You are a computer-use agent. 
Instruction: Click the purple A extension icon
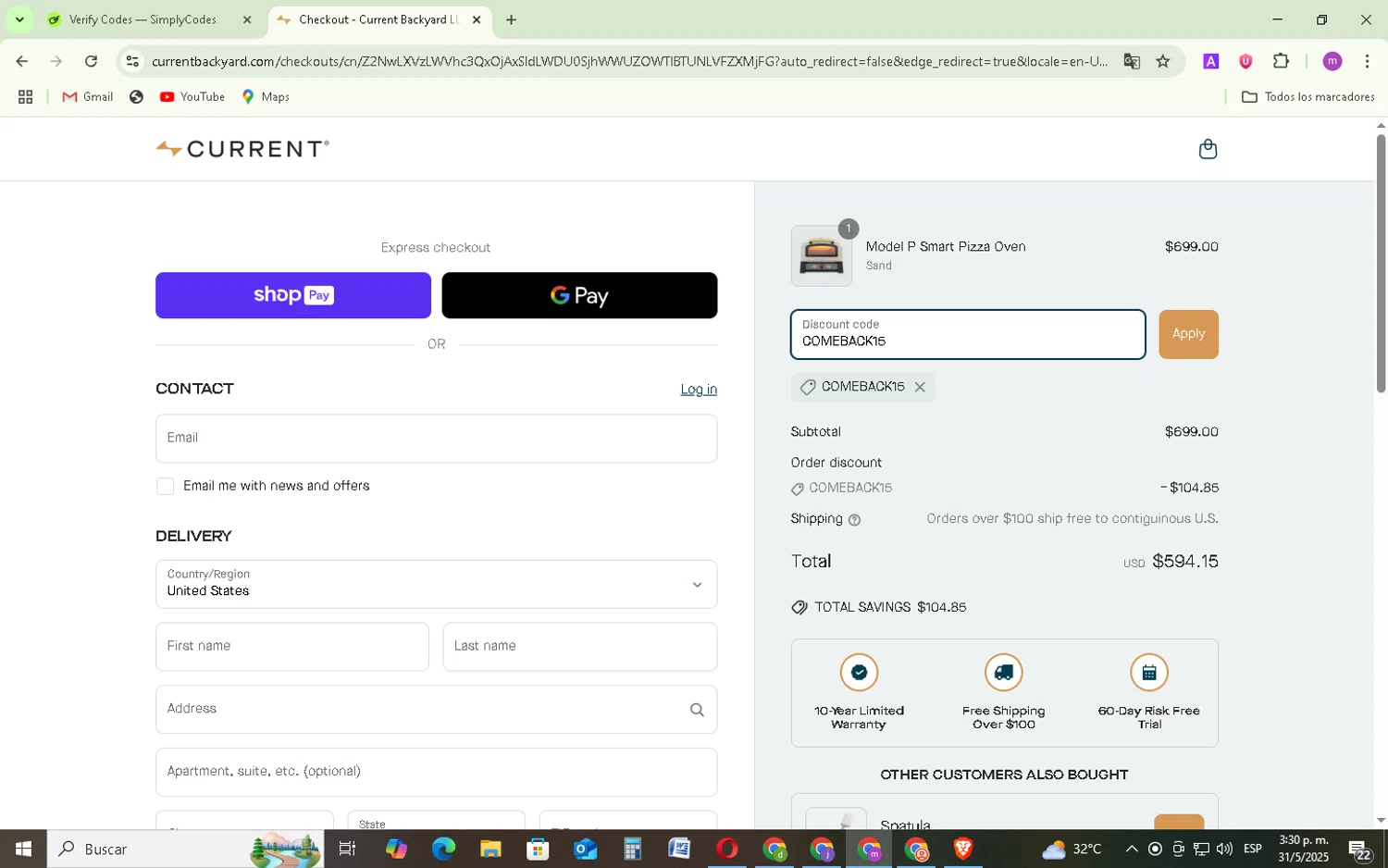click(1210, 61)
